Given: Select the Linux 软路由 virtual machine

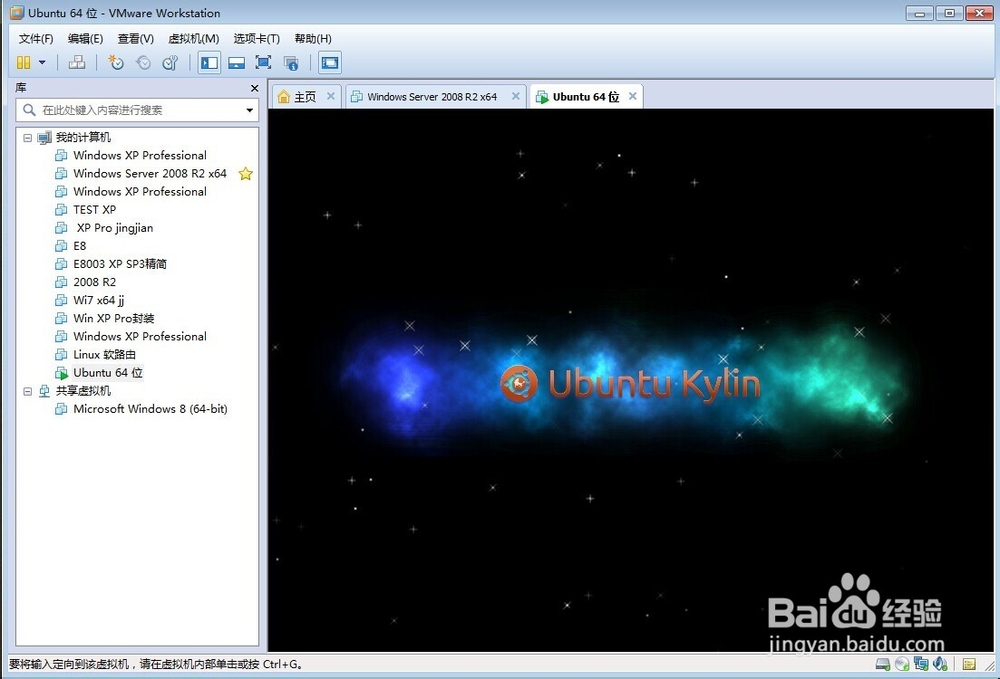Looking at the screenshot, I should point(105,354).
